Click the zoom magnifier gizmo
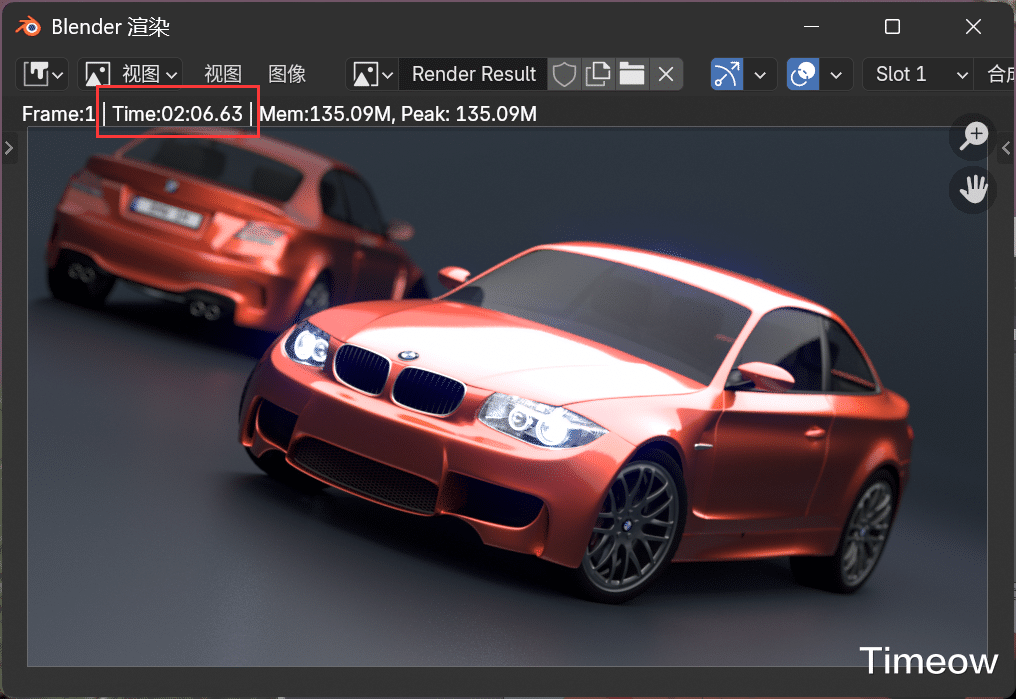The height and width of the screenshot is (699, 1016). point(972,138)
